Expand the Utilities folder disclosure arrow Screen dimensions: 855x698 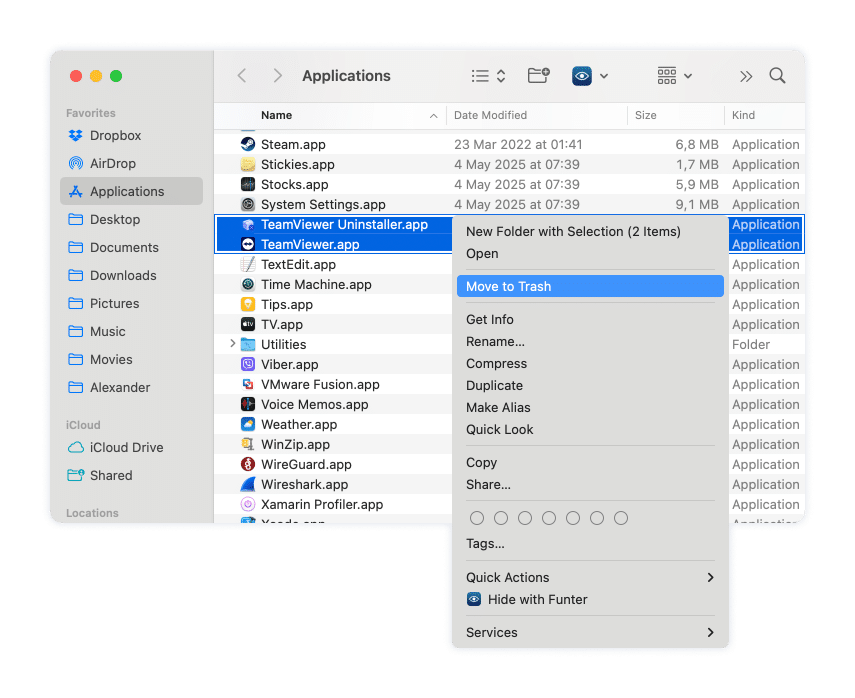pyautogui.click(x=233, y=344)
